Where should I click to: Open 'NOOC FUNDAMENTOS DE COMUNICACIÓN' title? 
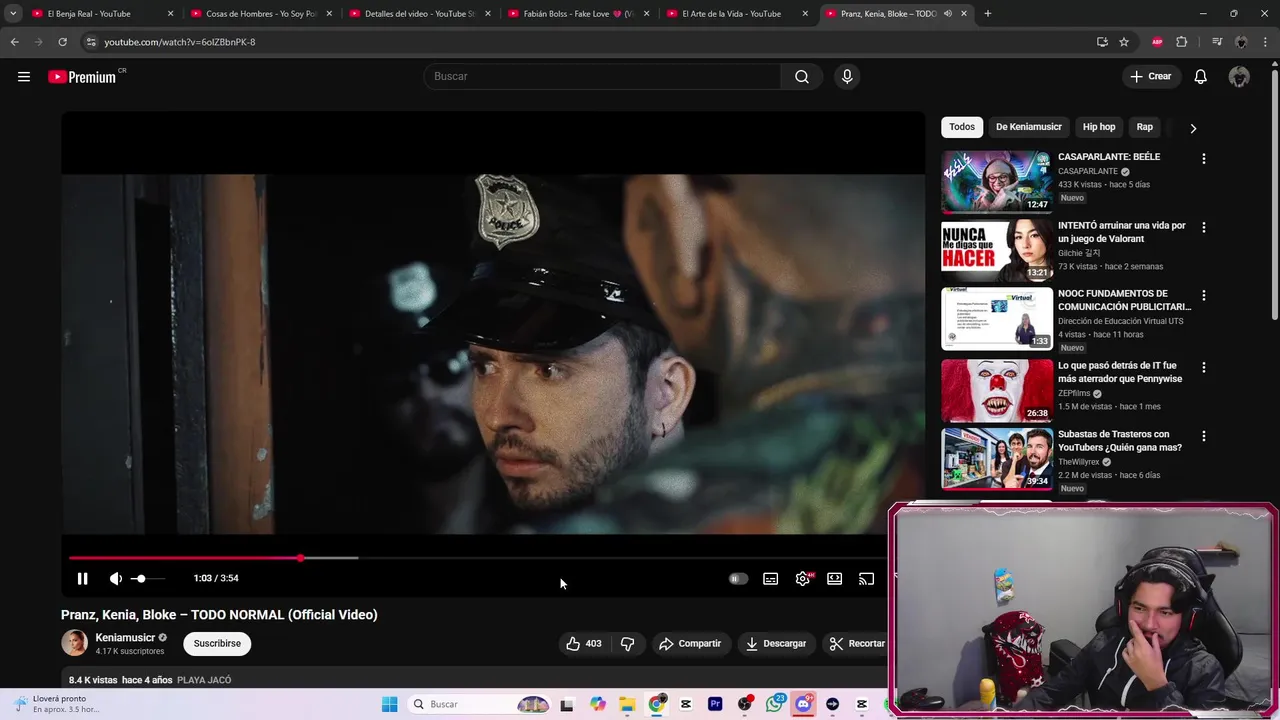click(1125, 300)
